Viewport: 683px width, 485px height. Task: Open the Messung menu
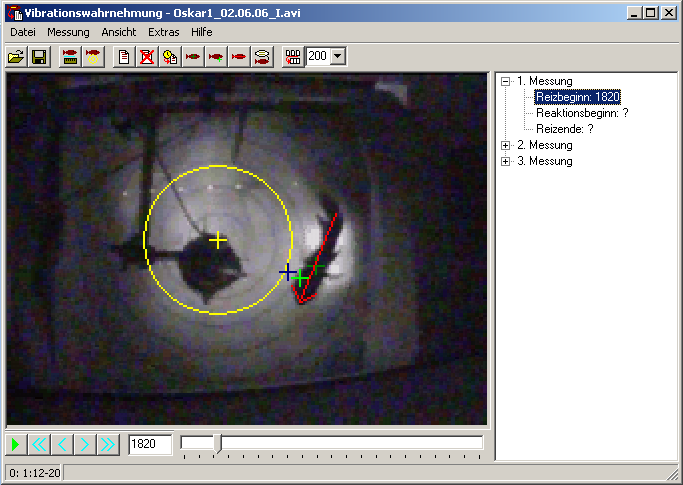point(68,32)
